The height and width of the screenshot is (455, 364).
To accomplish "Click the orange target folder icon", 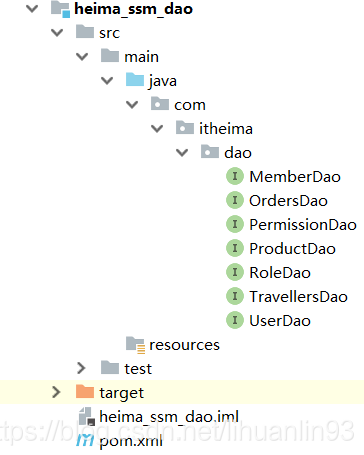I will pyautogui.click(x=85, y=392).
